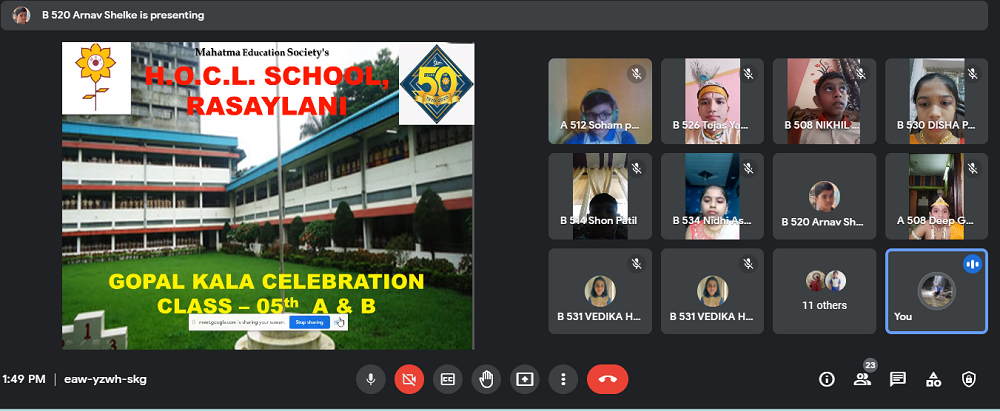Open host controls shield icon
1000x411 pixels.
click(968, 379)
